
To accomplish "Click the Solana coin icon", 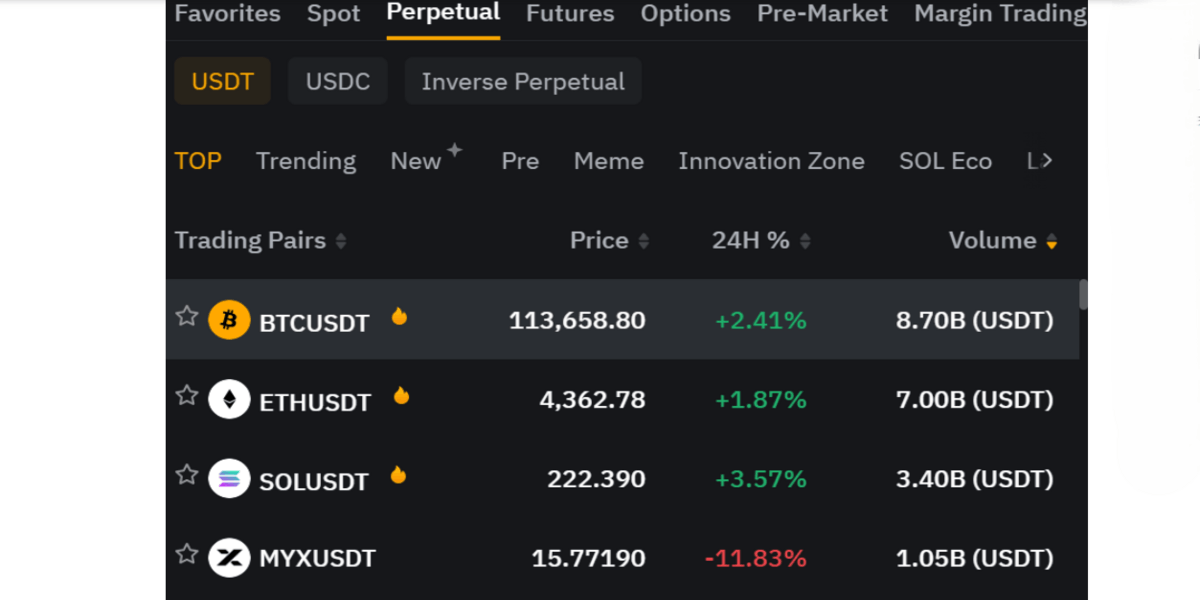I will (229, 479).
